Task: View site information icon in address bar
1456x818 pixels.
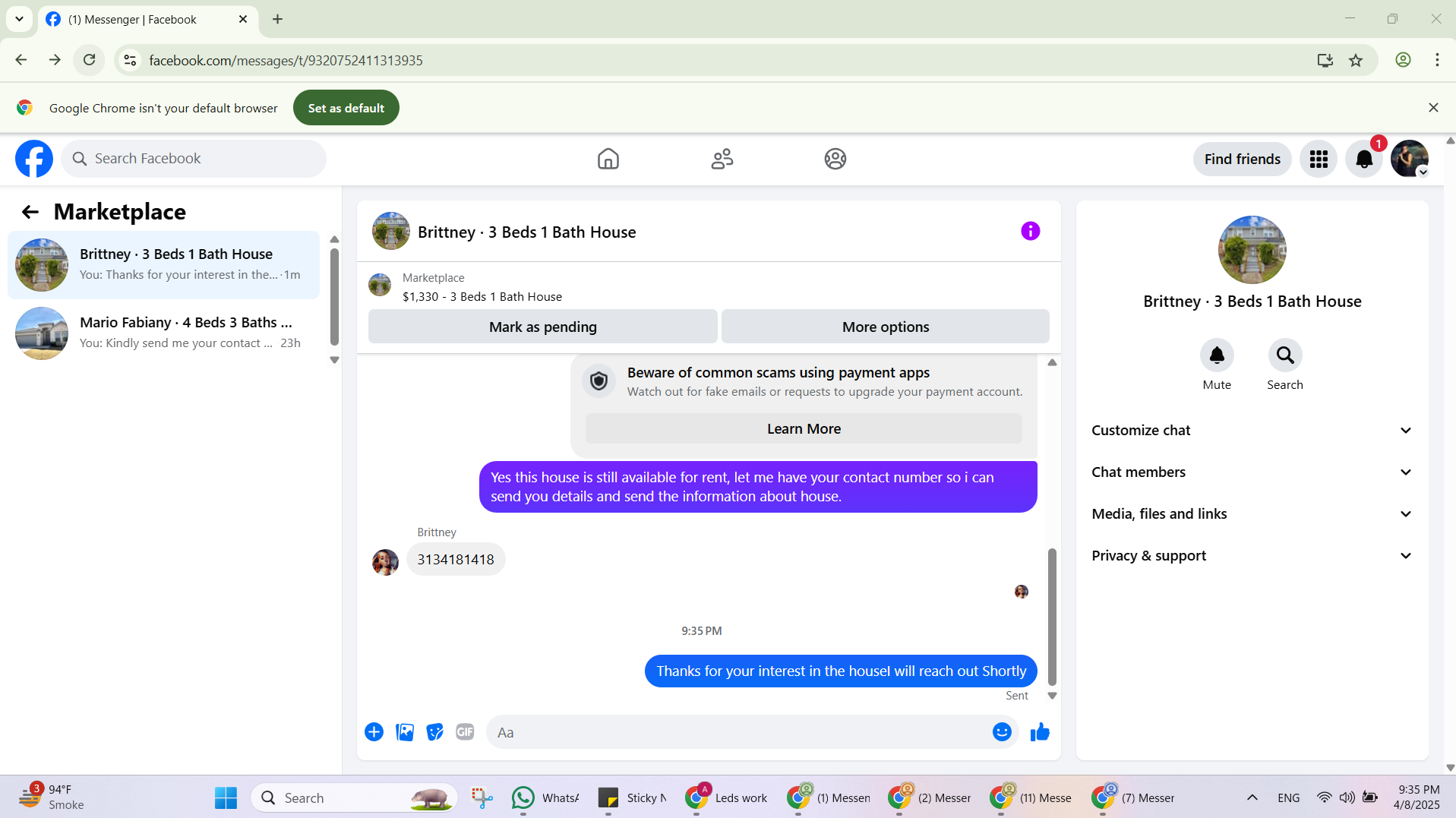Action: point(131,60)
